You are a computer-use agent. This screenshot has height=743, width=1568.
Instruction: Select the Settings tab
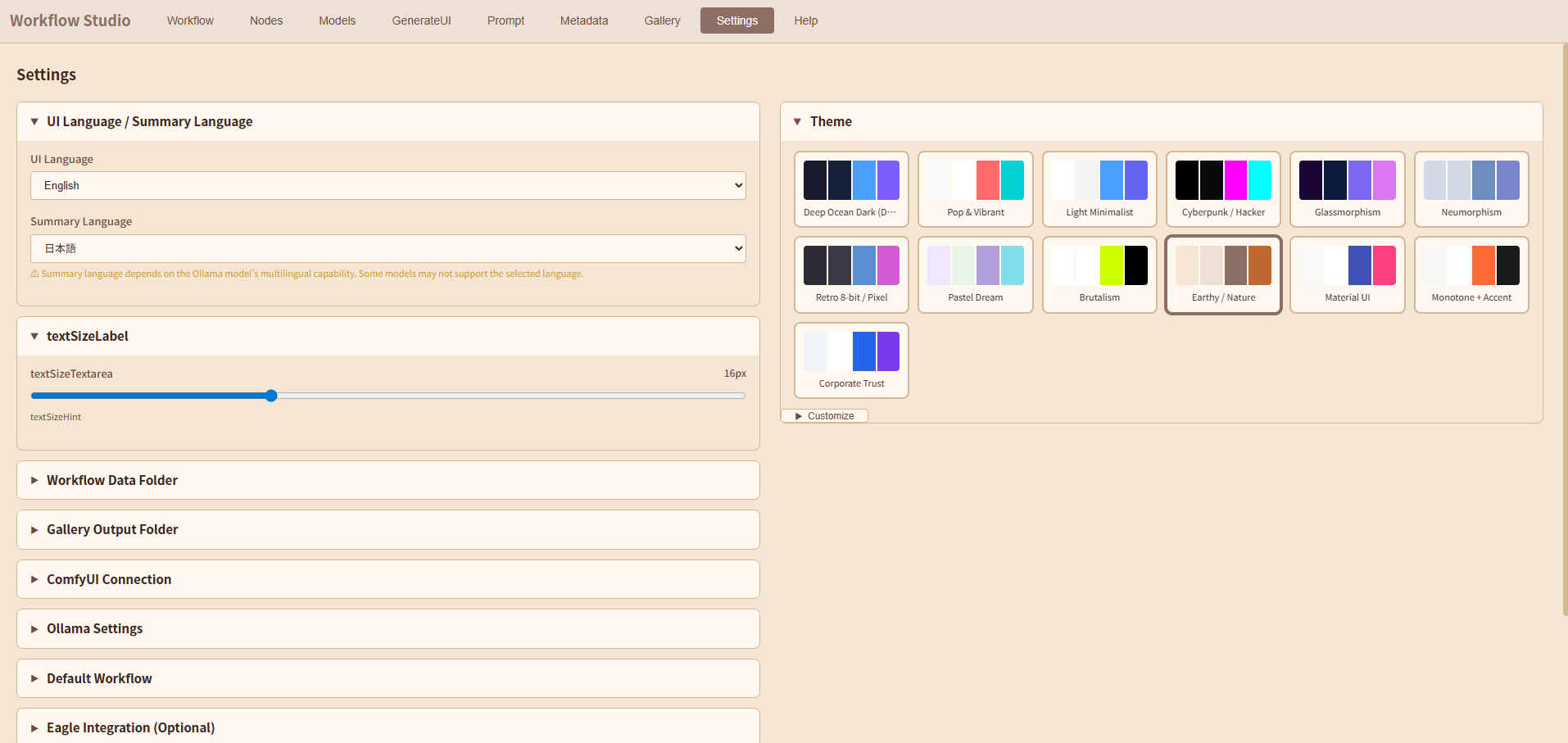[737, 20]
